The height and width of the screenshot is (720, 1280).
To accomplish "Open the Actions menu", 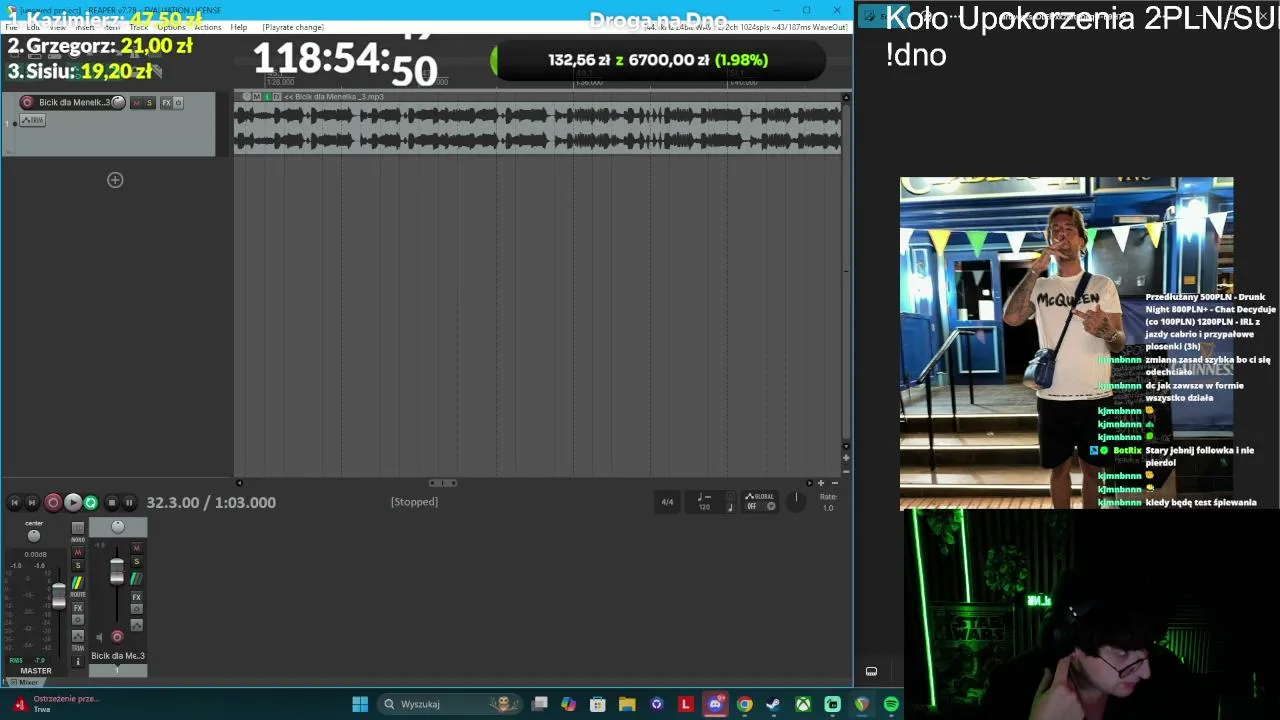I will (x=208, y=27).
